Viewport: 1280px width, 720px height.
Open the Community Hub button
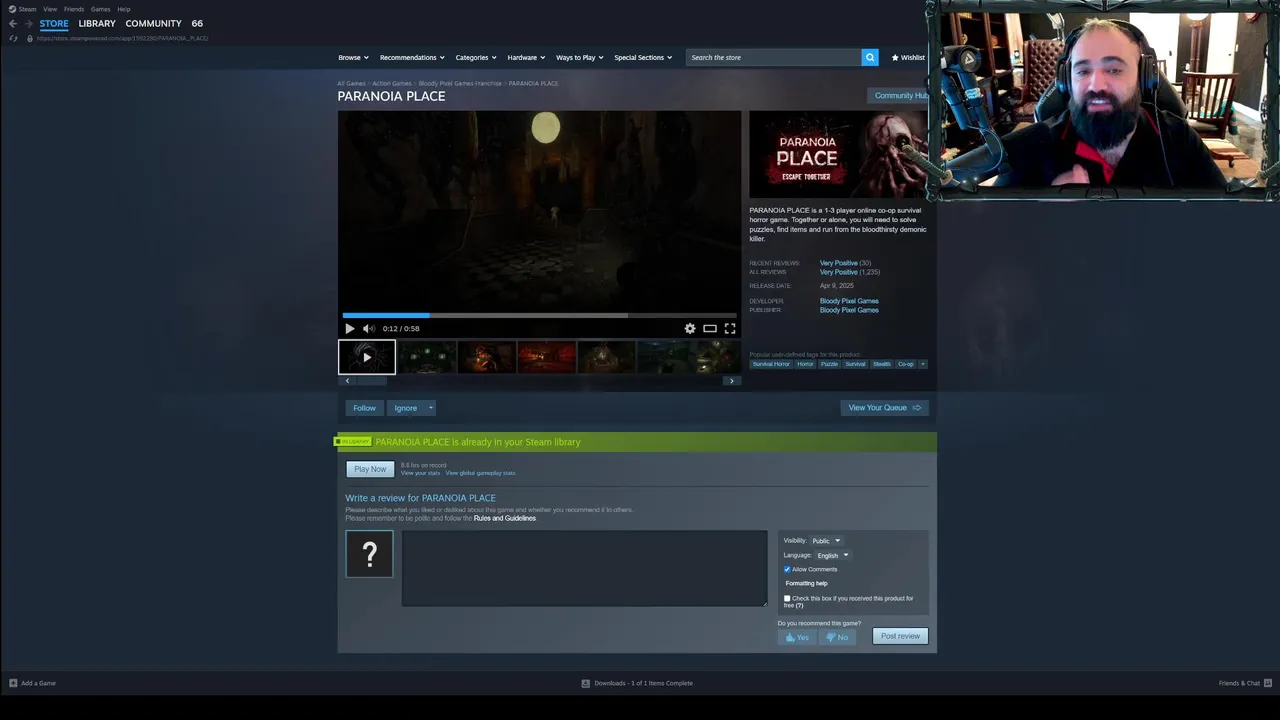900,96
